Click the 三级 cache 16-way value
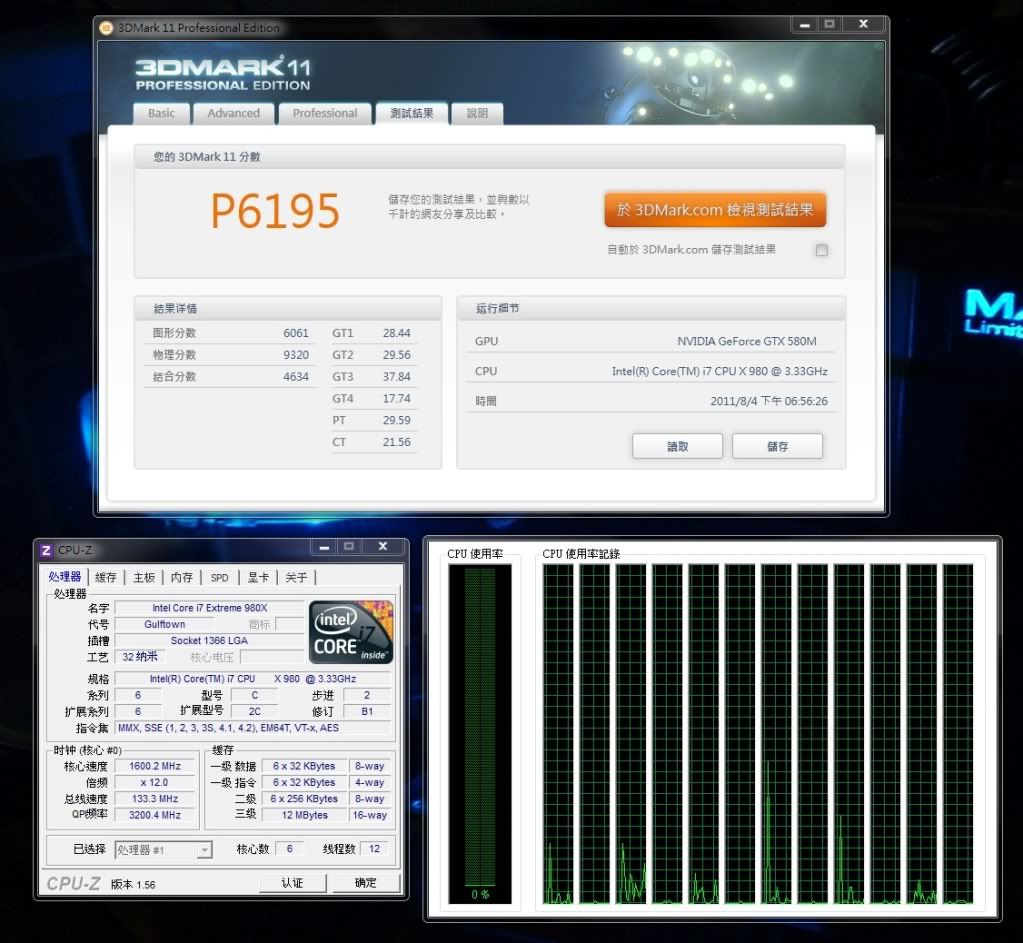This screenshot has width=1023, height=943. pos(369,815)
